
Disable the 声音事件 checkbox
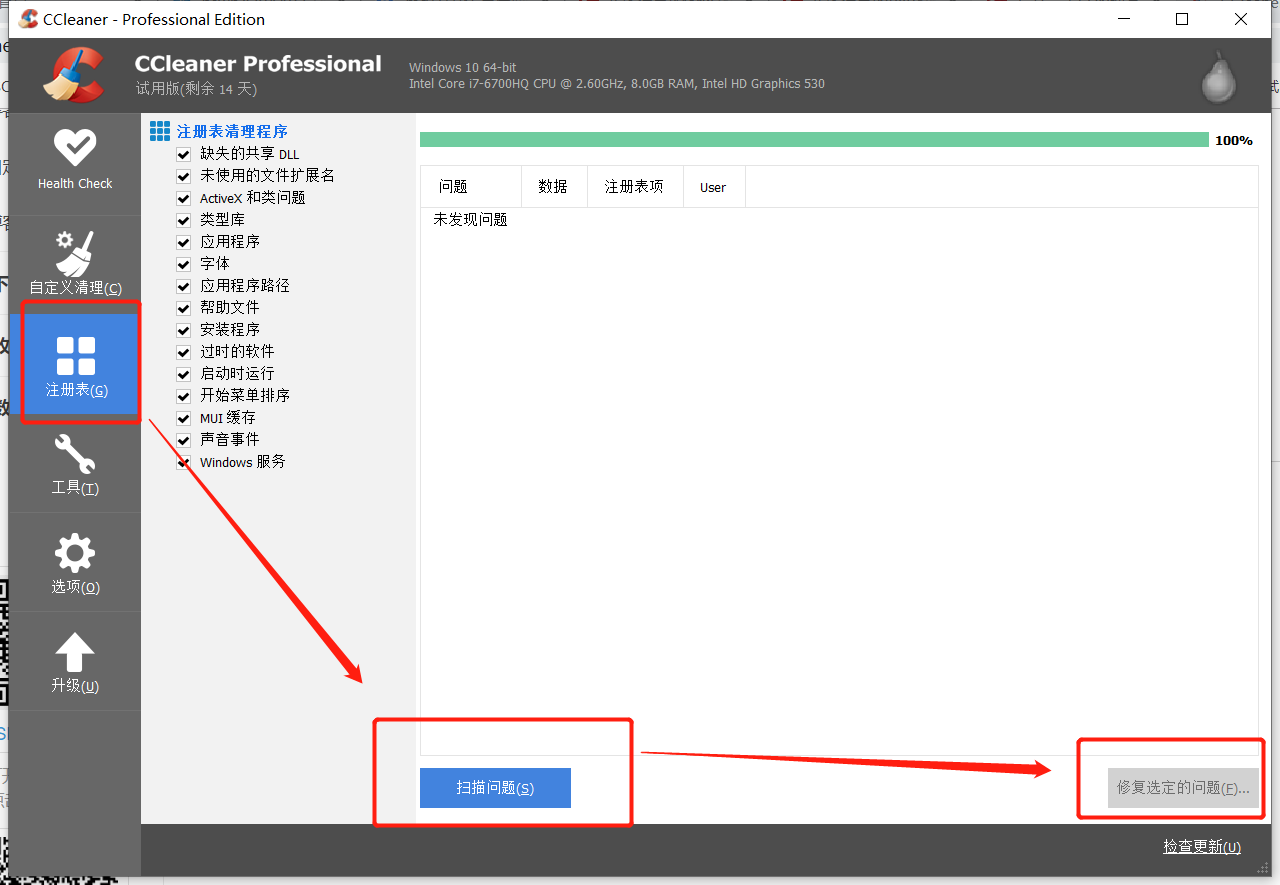(x=183, y=439)
